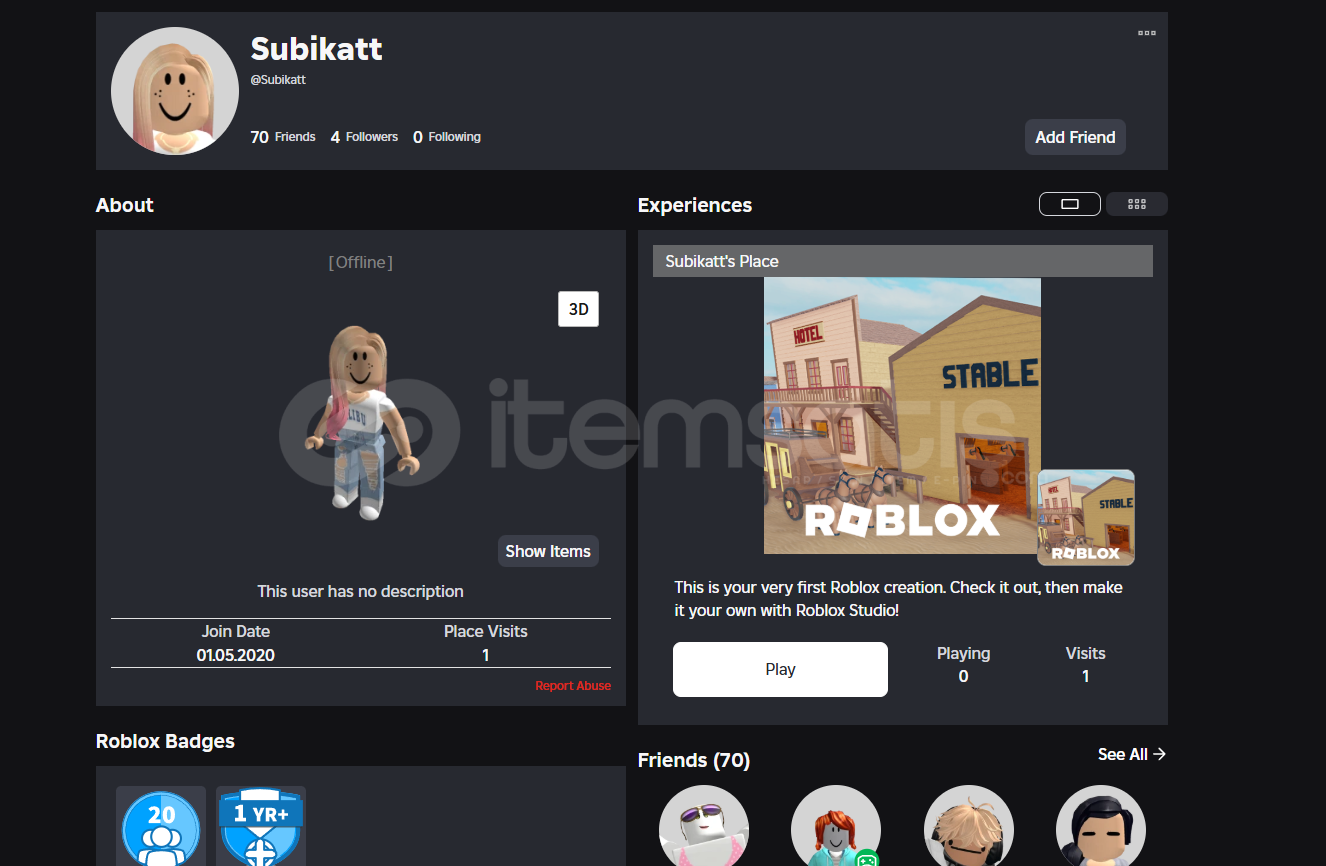Switch avatar view to 3D
The height and width of the screenshot is (866, 1326).
[x=578, y=309]
